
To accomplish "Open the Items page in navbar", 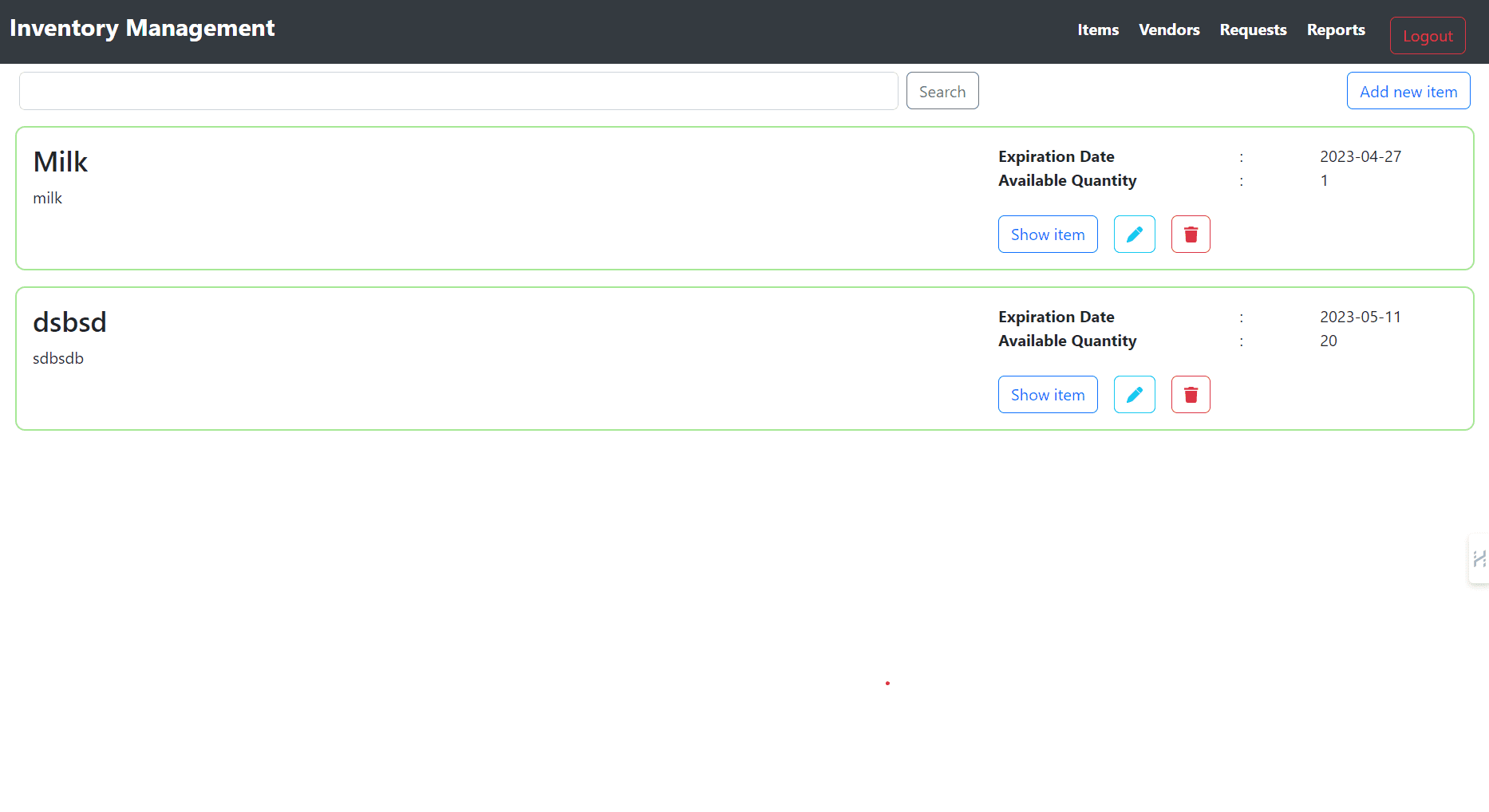I will (x=1098, y=30).
